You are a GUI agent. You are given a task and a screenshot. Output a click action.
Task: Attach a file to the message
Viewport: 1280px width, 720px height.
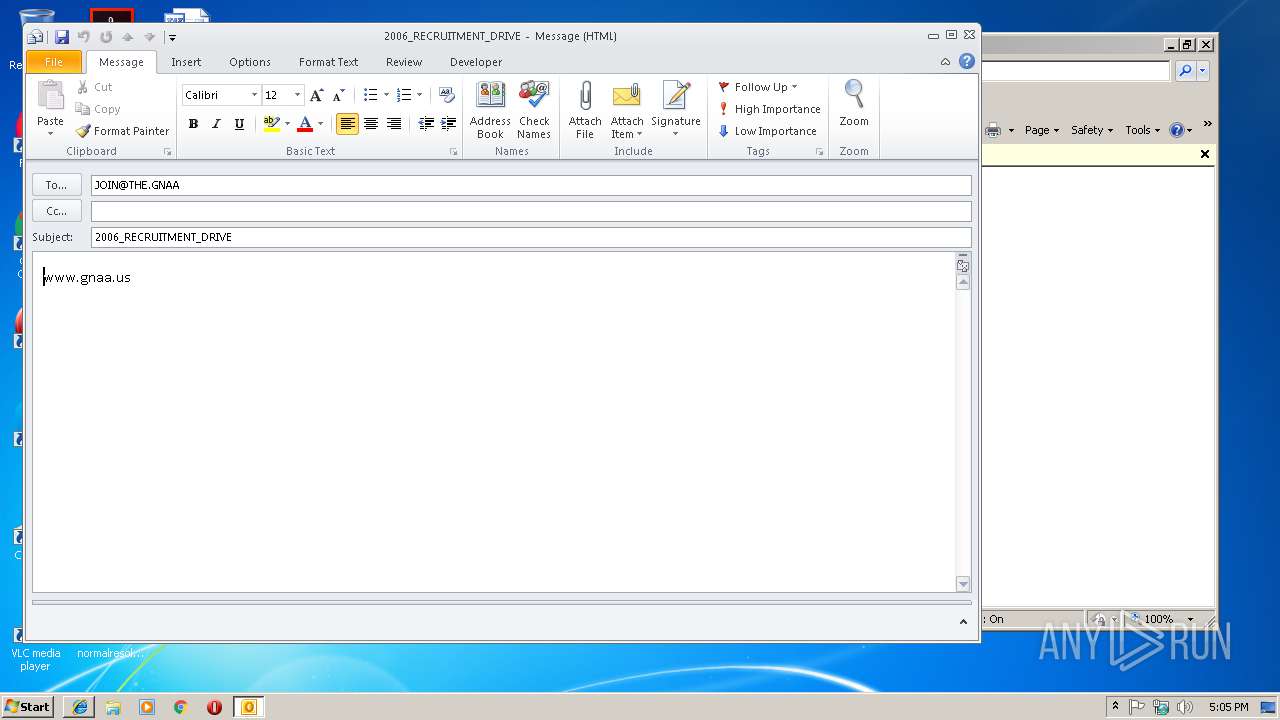tap(585, 110)
